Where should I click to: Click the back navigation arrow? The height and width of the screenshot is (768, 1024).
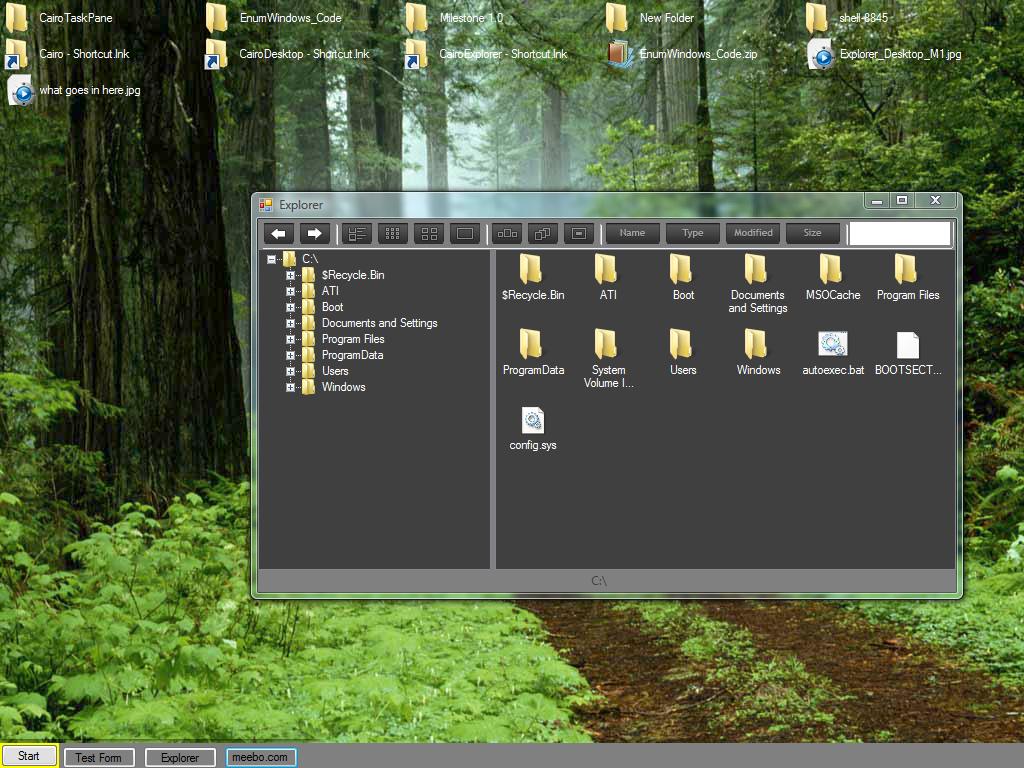[x=278, y=233]
